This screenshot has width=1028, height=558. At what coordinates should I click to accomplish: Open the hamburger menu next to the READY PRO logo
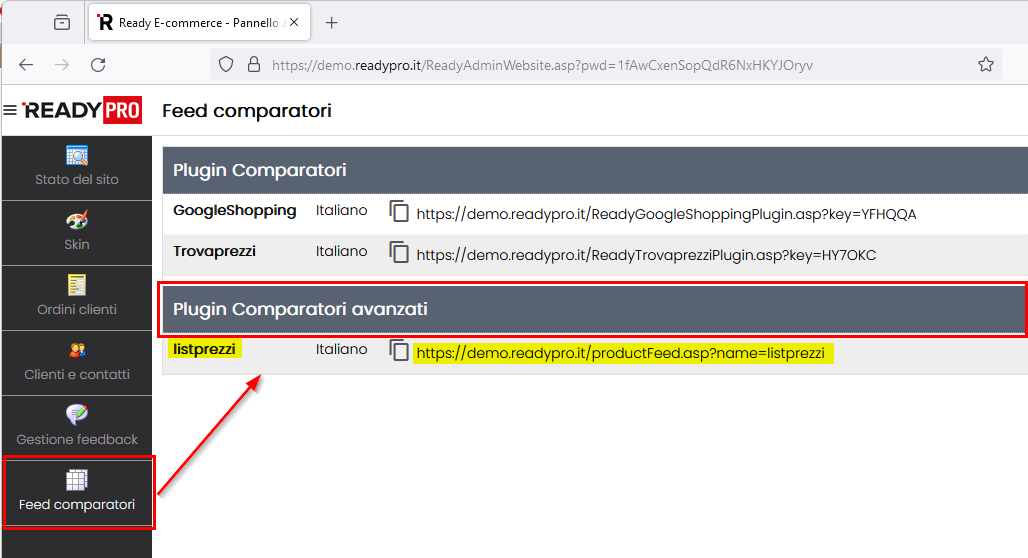(10, 110)
